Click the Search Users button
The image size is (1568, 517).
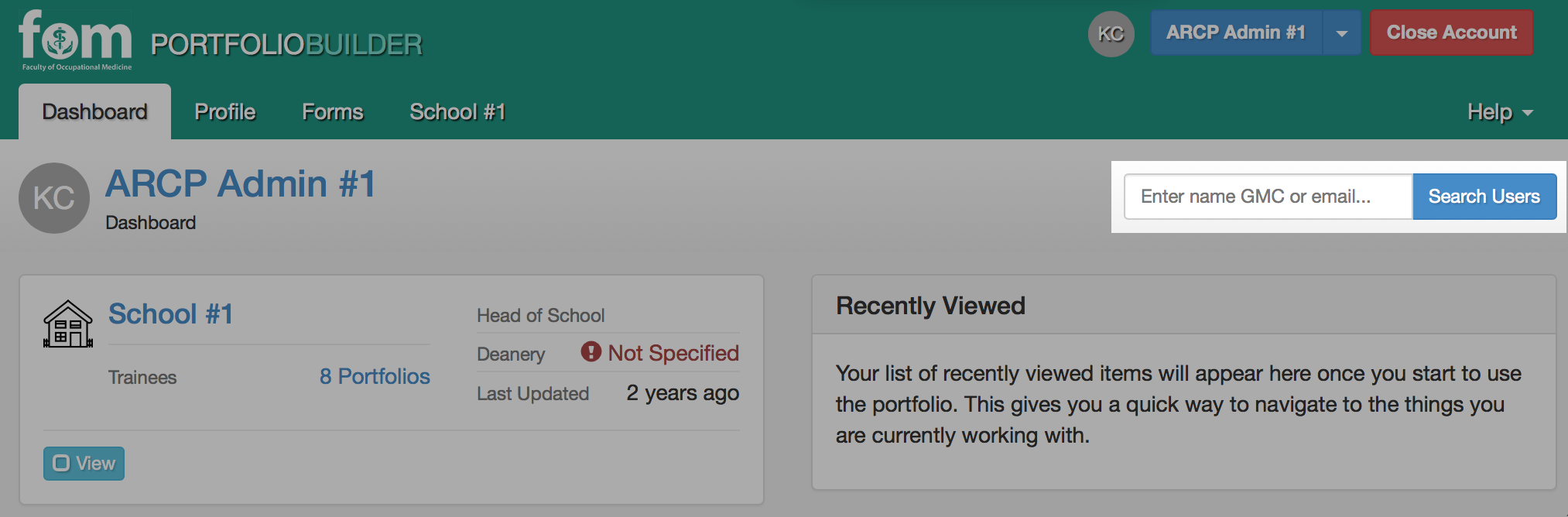[1484, 197]
